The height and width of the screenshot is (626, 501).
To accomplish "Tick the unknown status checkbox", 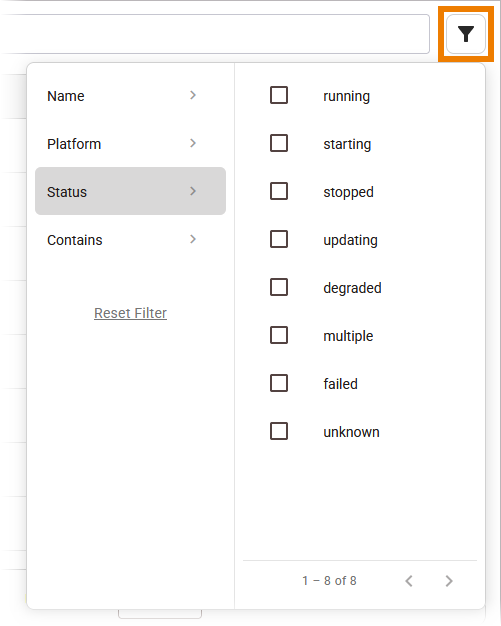I will pos(279,432).
